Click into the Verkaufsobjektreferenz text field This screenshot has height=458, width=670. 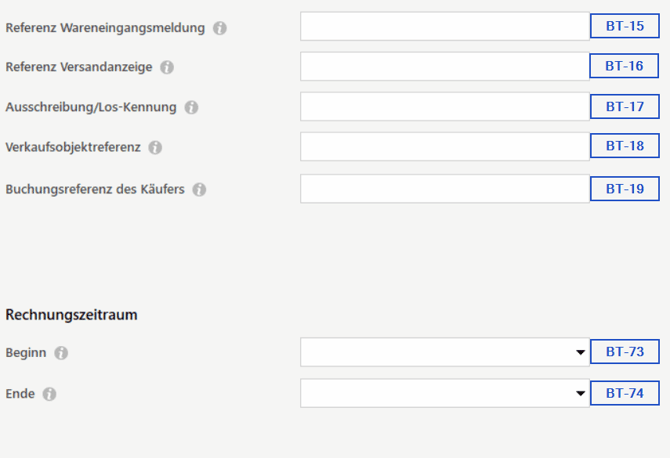pos(445,147)
